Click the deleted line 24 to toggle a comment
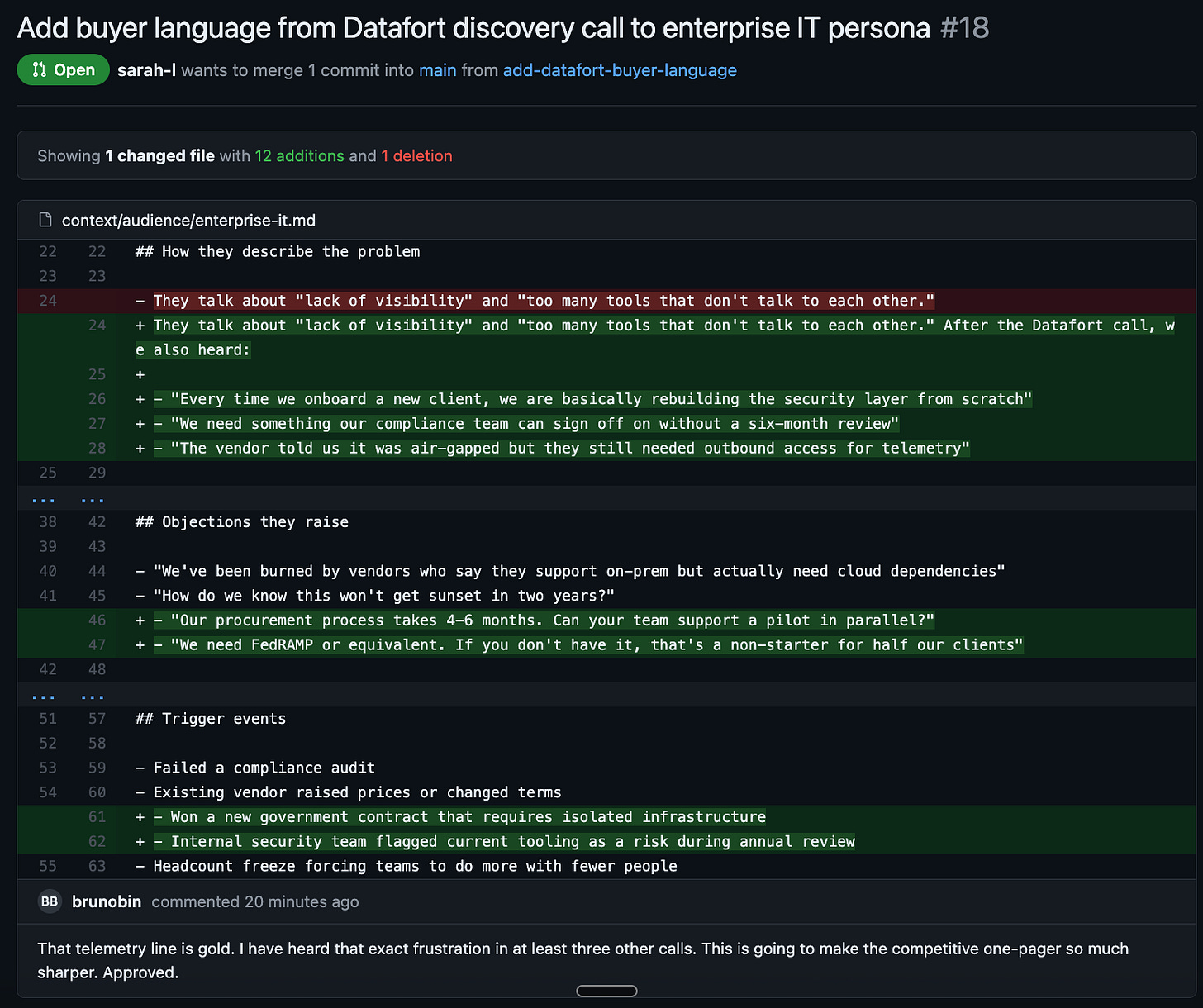Viewport: 1203px width, 1008px height. (x=47, y=301)
